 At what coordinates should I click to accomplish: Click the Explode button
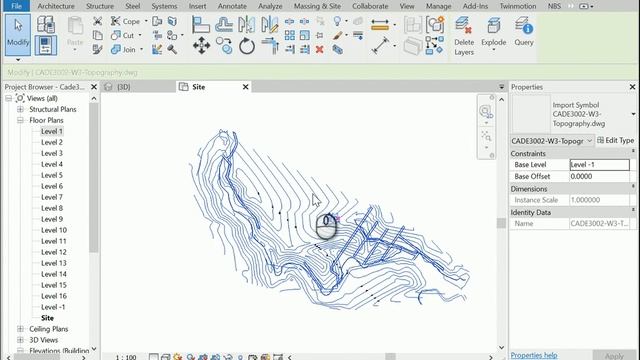[493, 33]
